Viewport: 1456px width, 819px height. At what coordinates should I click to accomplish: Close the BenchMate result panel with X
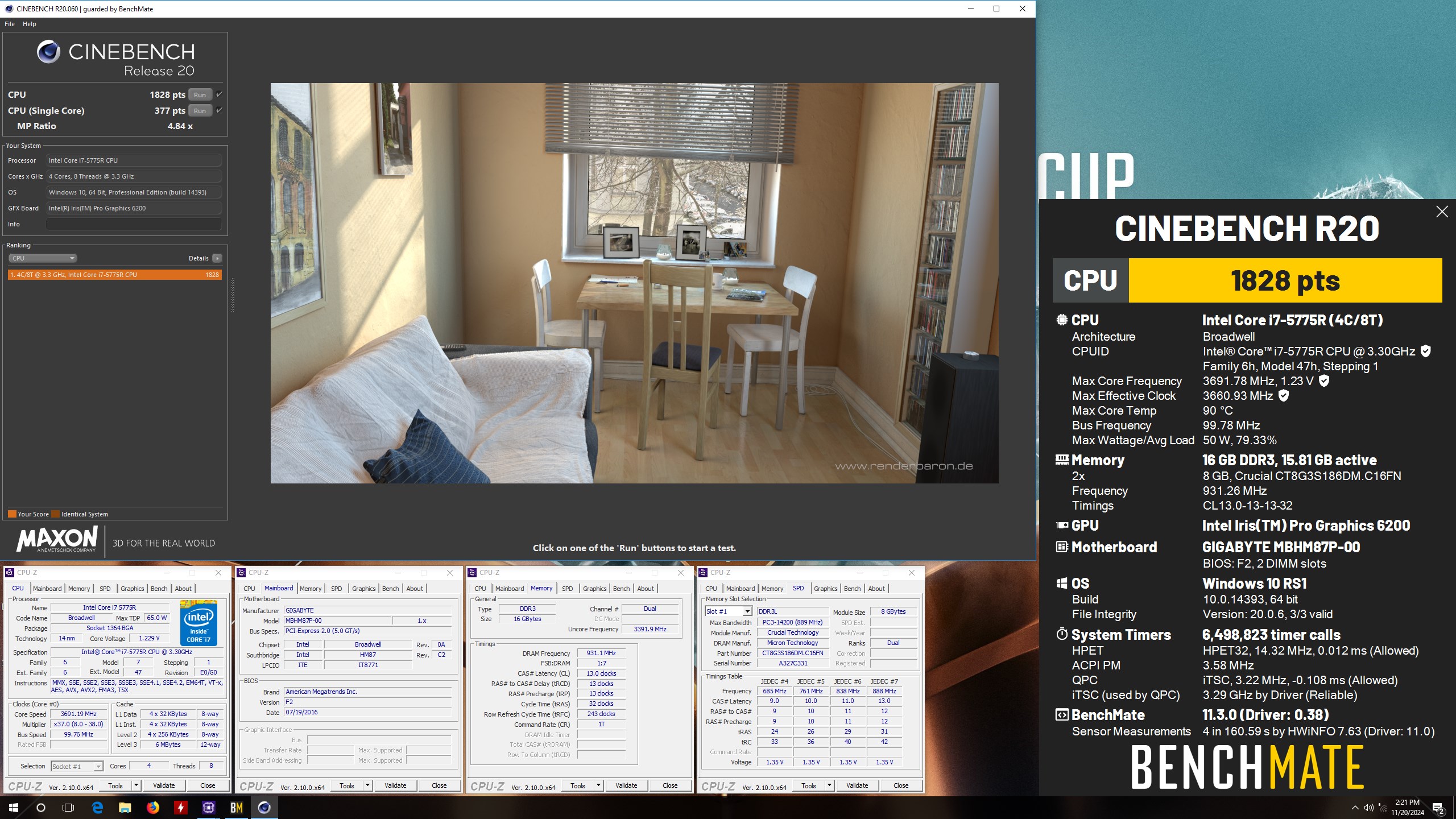pos(1442,212)
